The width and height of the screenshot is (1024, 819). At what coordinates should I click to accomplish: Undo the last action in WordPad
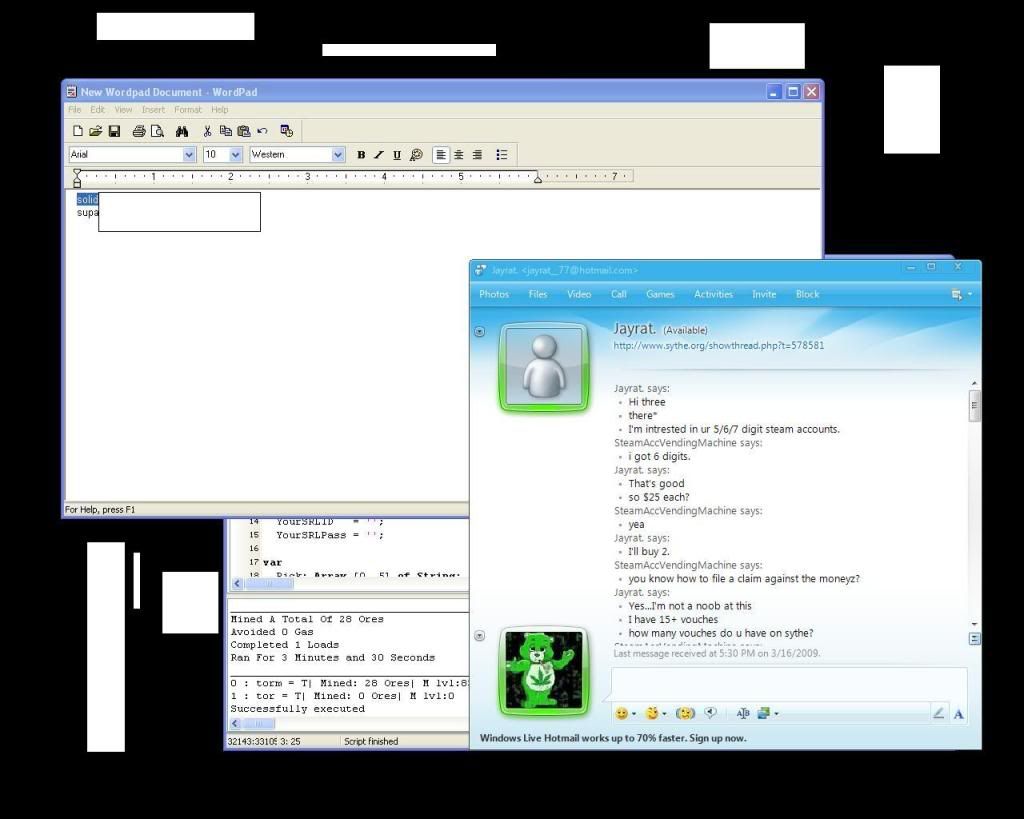263,131
